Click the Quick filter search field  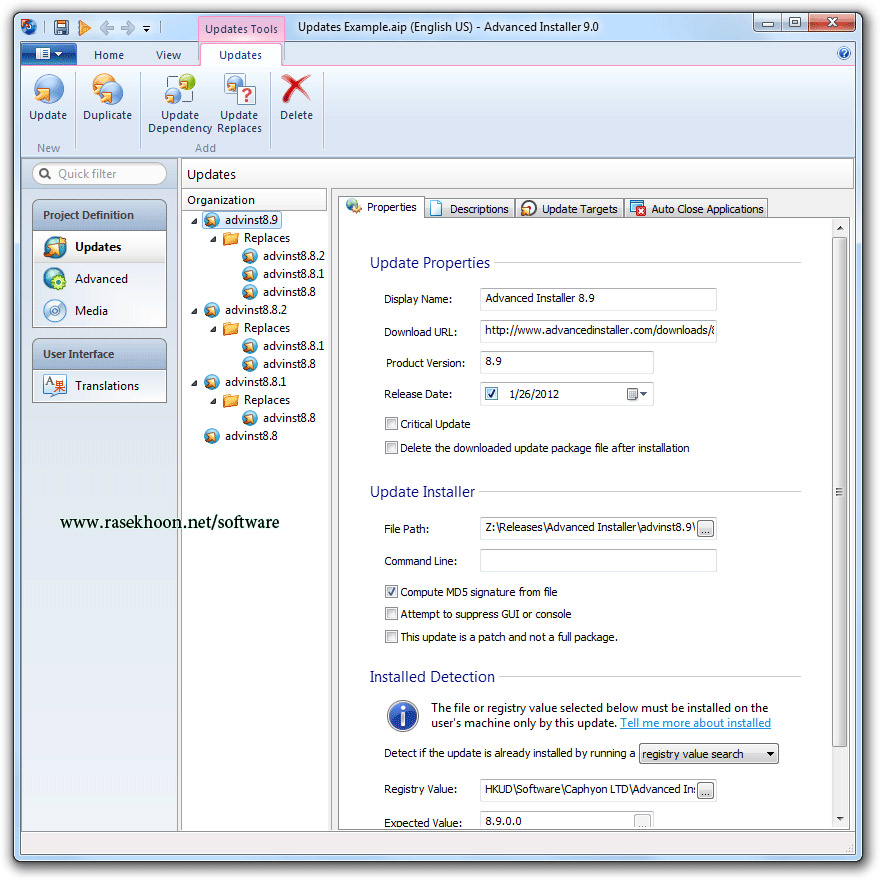100,173
